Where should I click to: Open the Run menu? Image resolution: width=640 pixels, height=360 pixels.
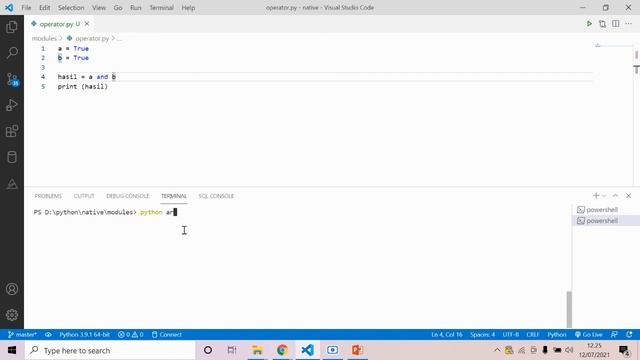[136, 7]
